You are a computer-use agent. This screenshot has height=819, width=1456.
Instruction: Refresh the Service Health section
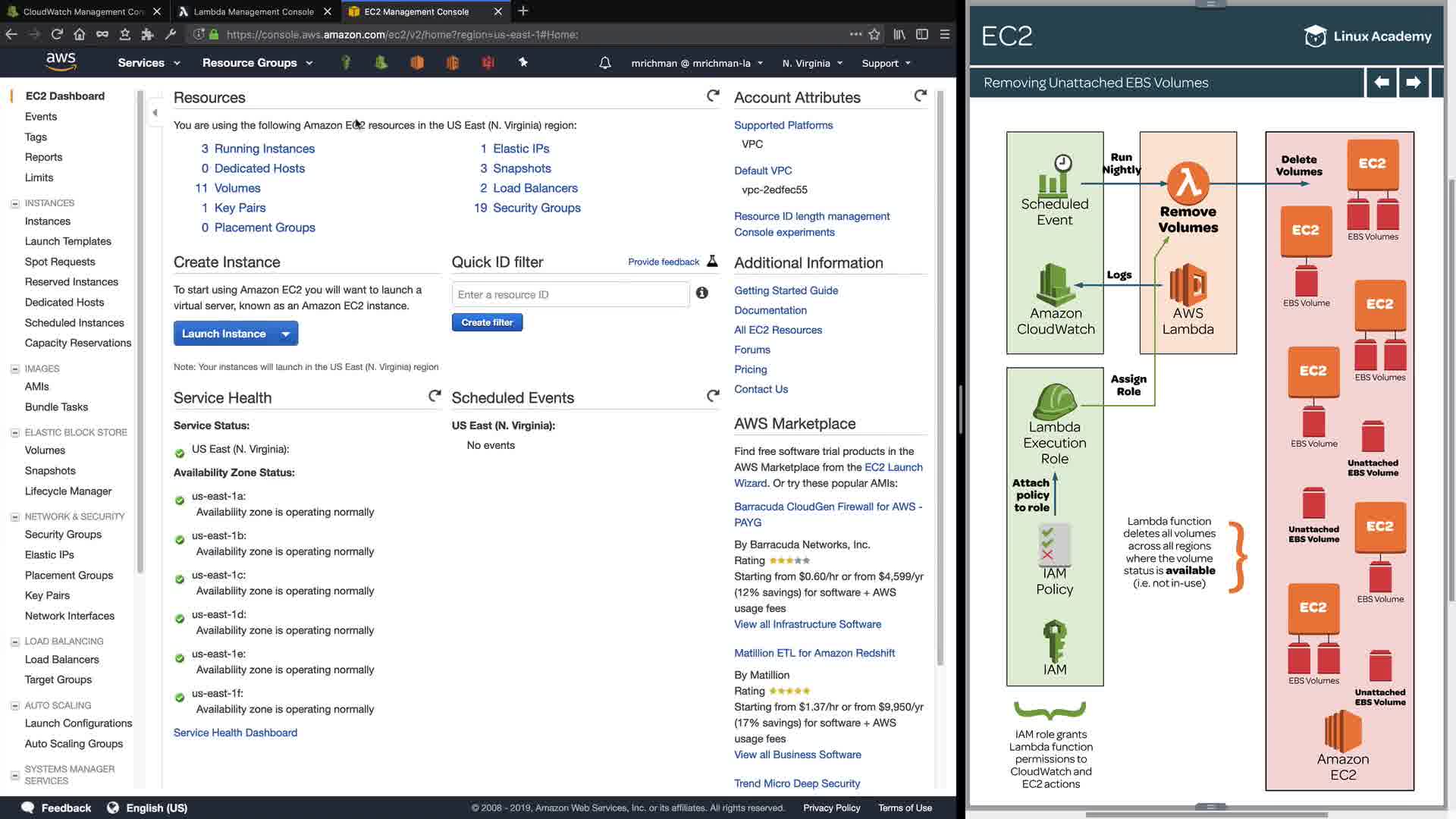pos(435,396)
